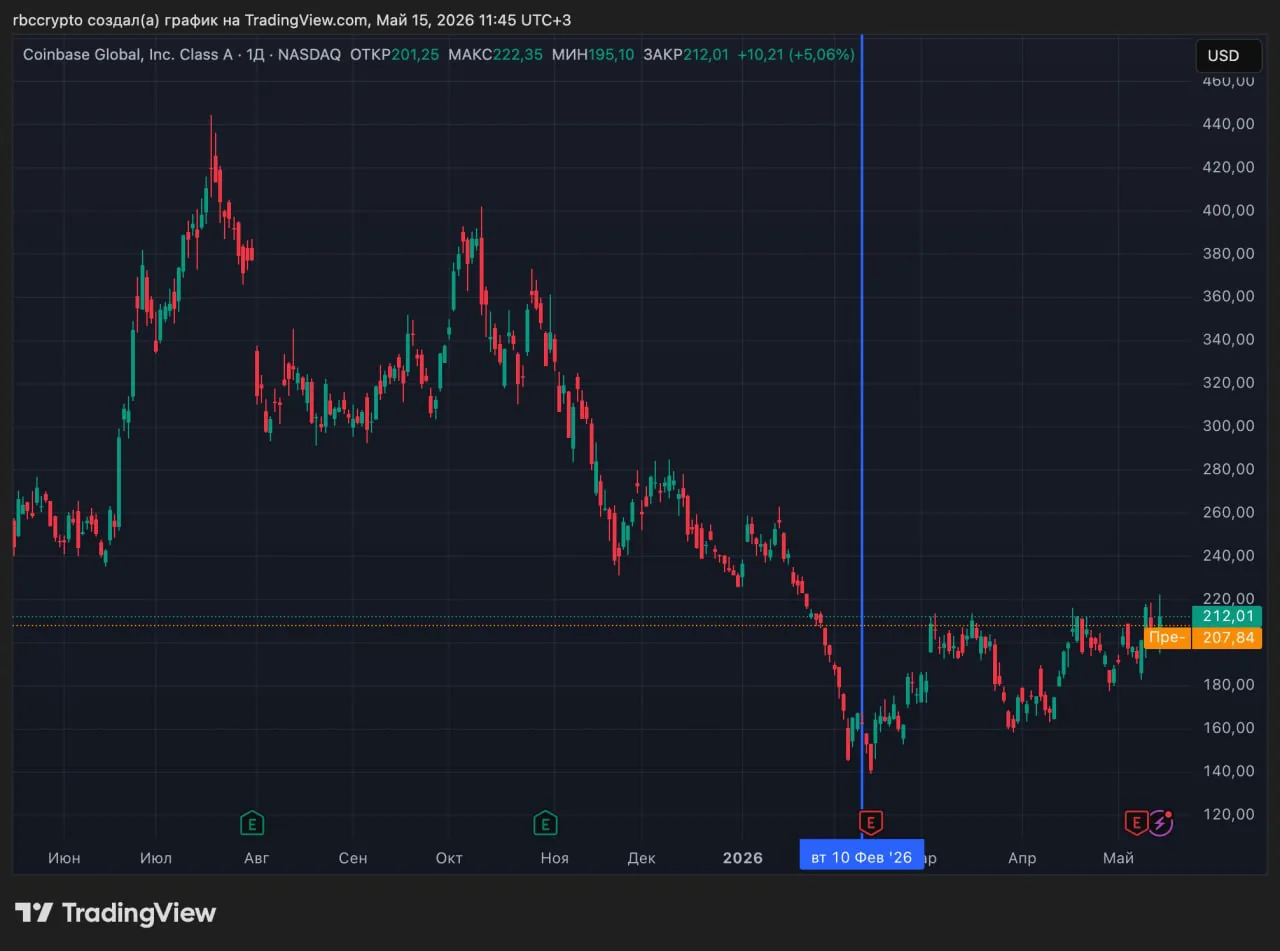Screen dimensions: 1280x951
Task: Click the Май label on the time axis
Action: click(1118, 858)
